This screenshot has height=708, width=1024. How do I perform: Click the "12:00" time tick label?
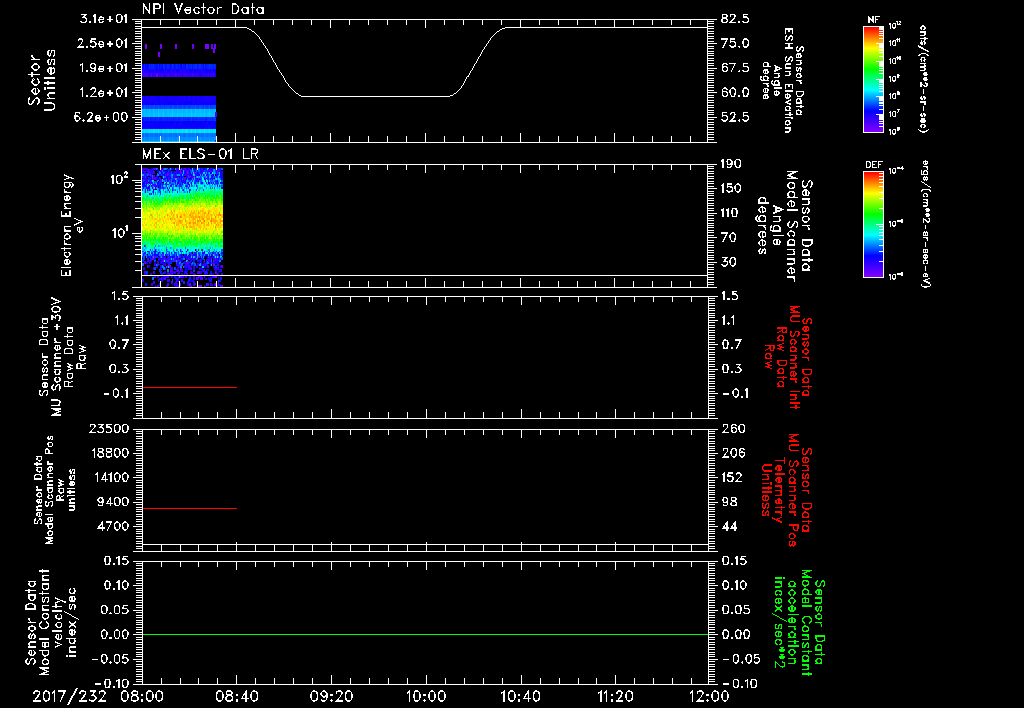click(x=709, y=697)
